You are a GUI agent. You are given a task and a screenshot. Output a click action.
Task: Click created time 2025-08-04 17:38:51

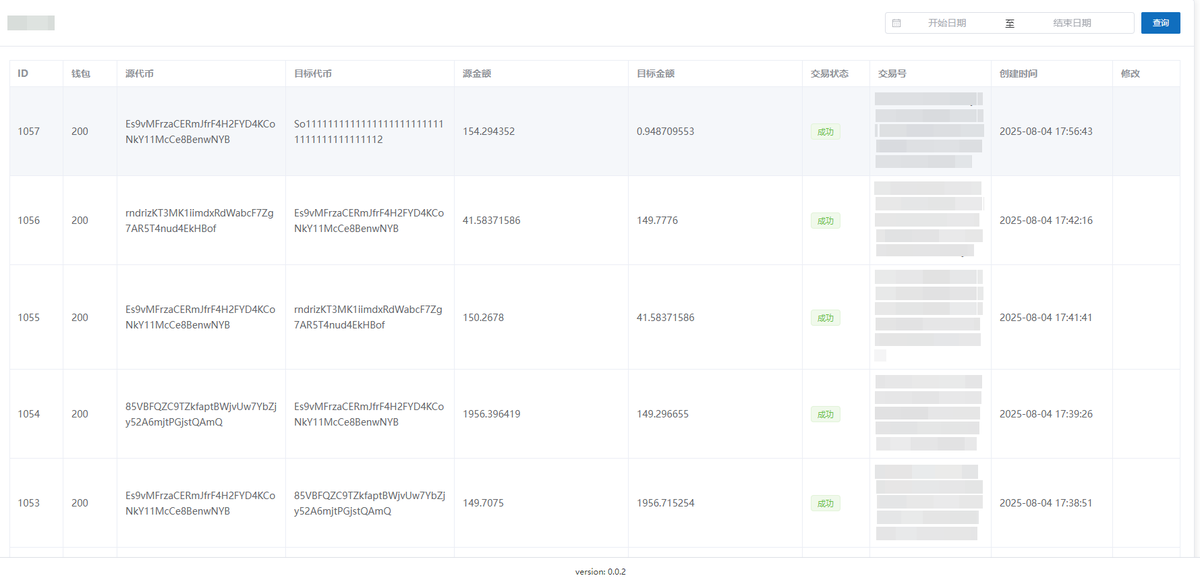pos(1046,503)
